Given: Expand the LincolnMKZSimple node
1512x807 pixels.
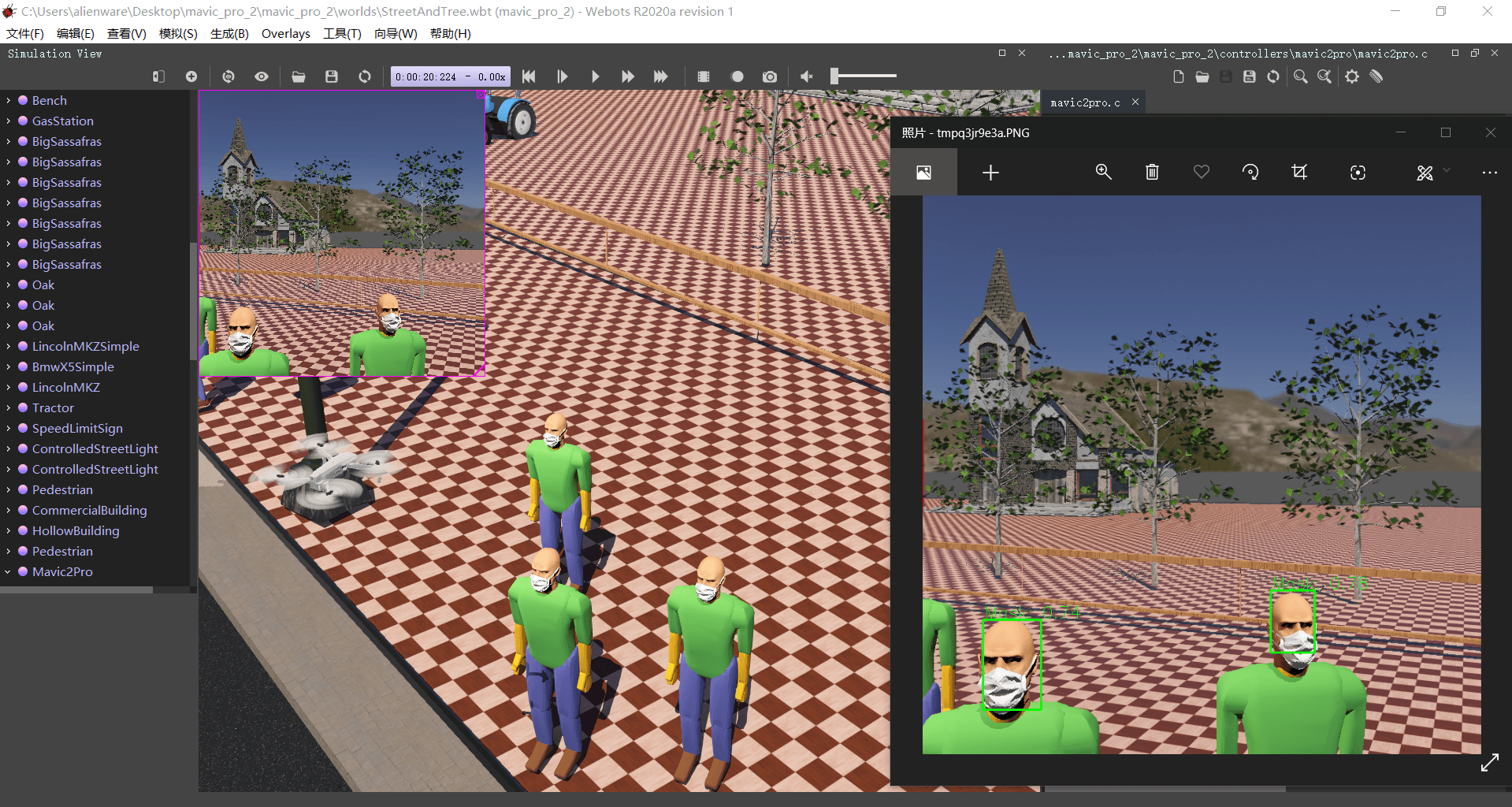Looking at the screenshot, I should 8,347.
